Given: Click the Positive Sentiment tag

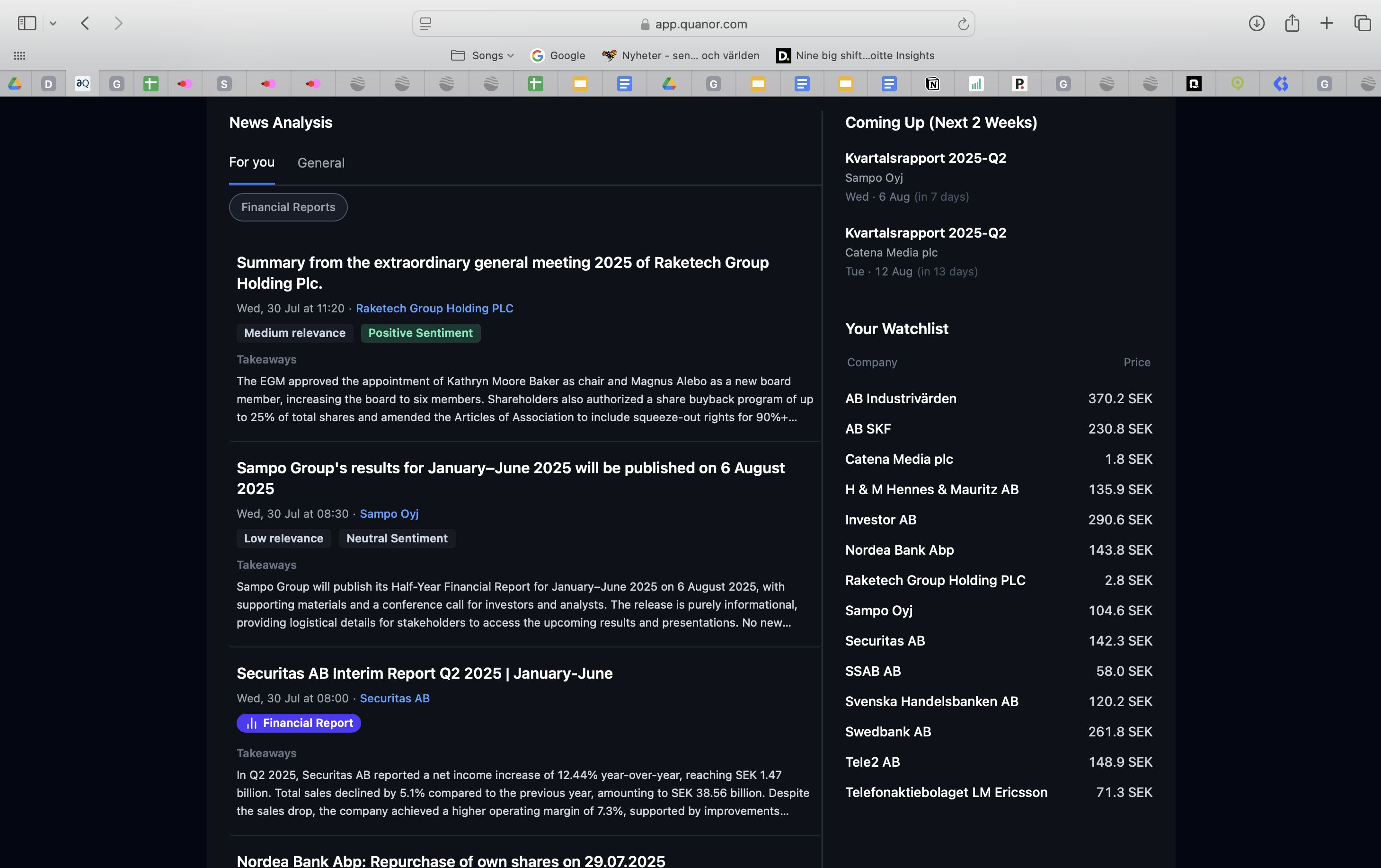Looking at the screenshot, I should pyautogui.click(x=420, y=333).
